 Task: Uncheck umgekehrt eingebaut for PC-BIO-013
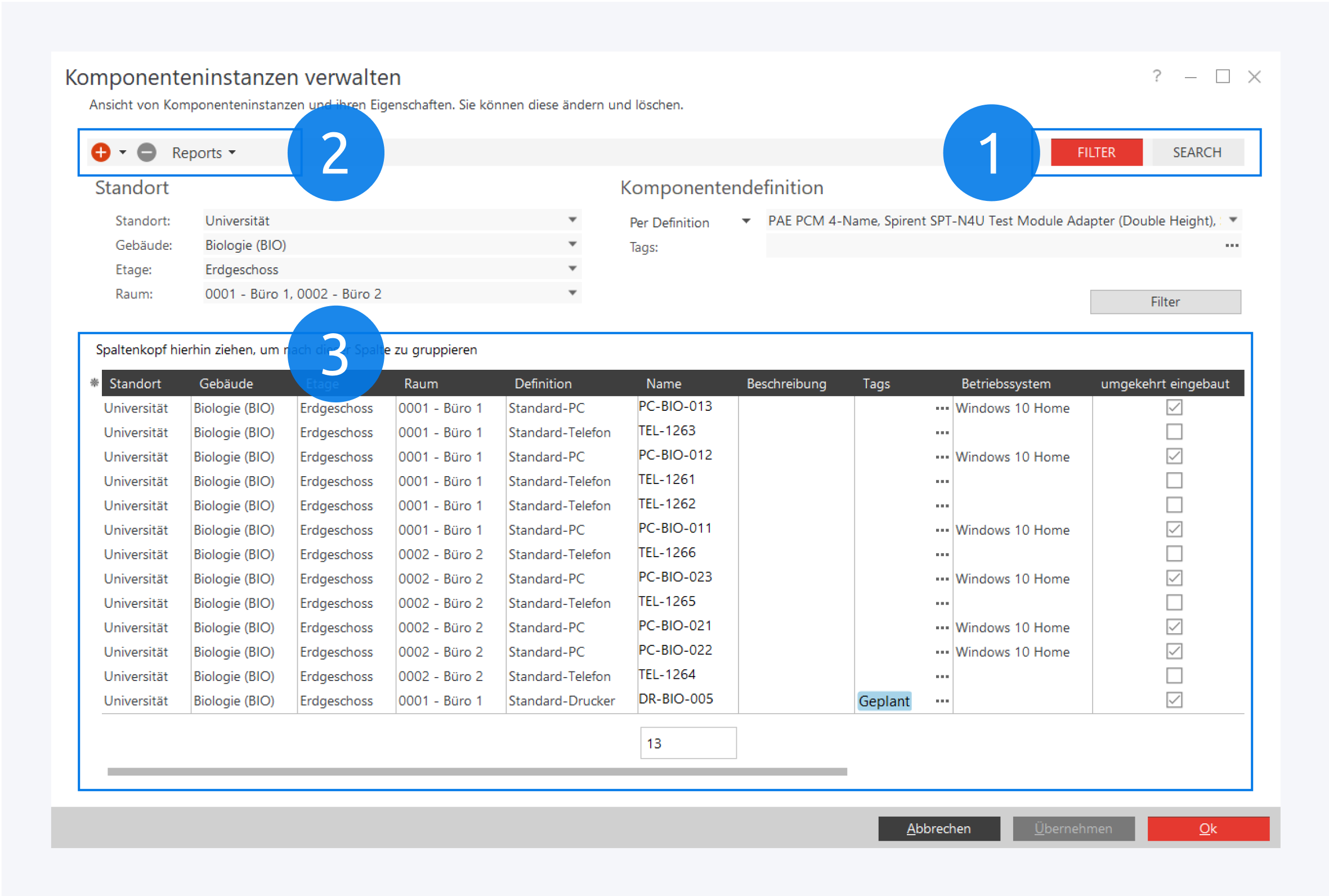click(x=1174, y=407)
